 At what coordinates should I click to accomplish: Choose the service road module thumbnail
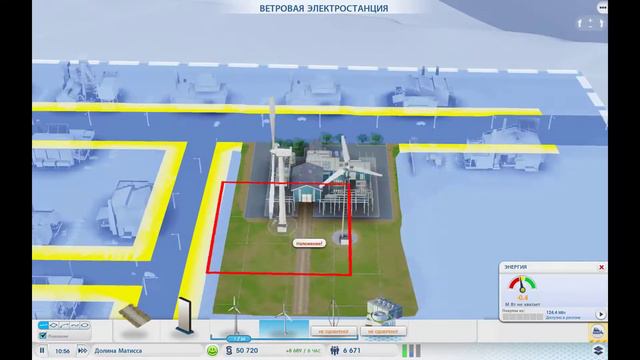click(135, 317)
